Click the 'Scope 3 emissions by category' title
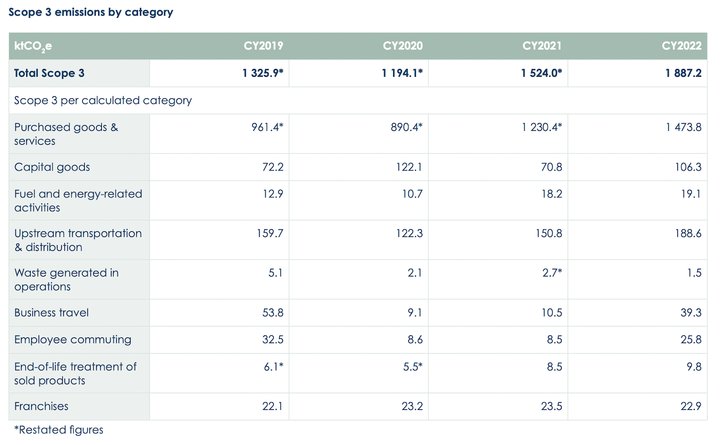The width and height of the screenshot is (720, 445). tap(90, 12)
